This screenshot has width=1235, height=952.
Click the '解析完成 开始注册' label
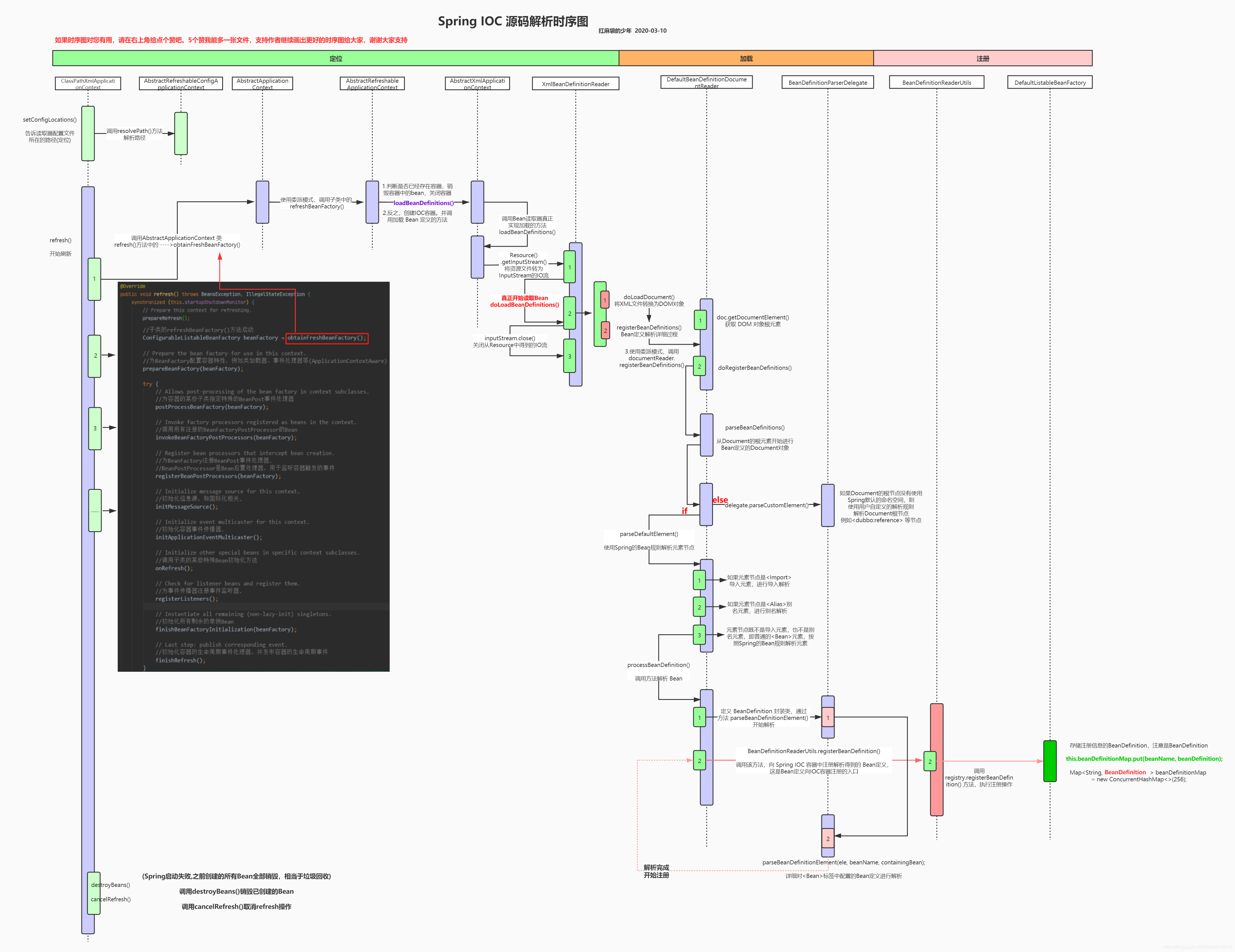click(657, 872)
